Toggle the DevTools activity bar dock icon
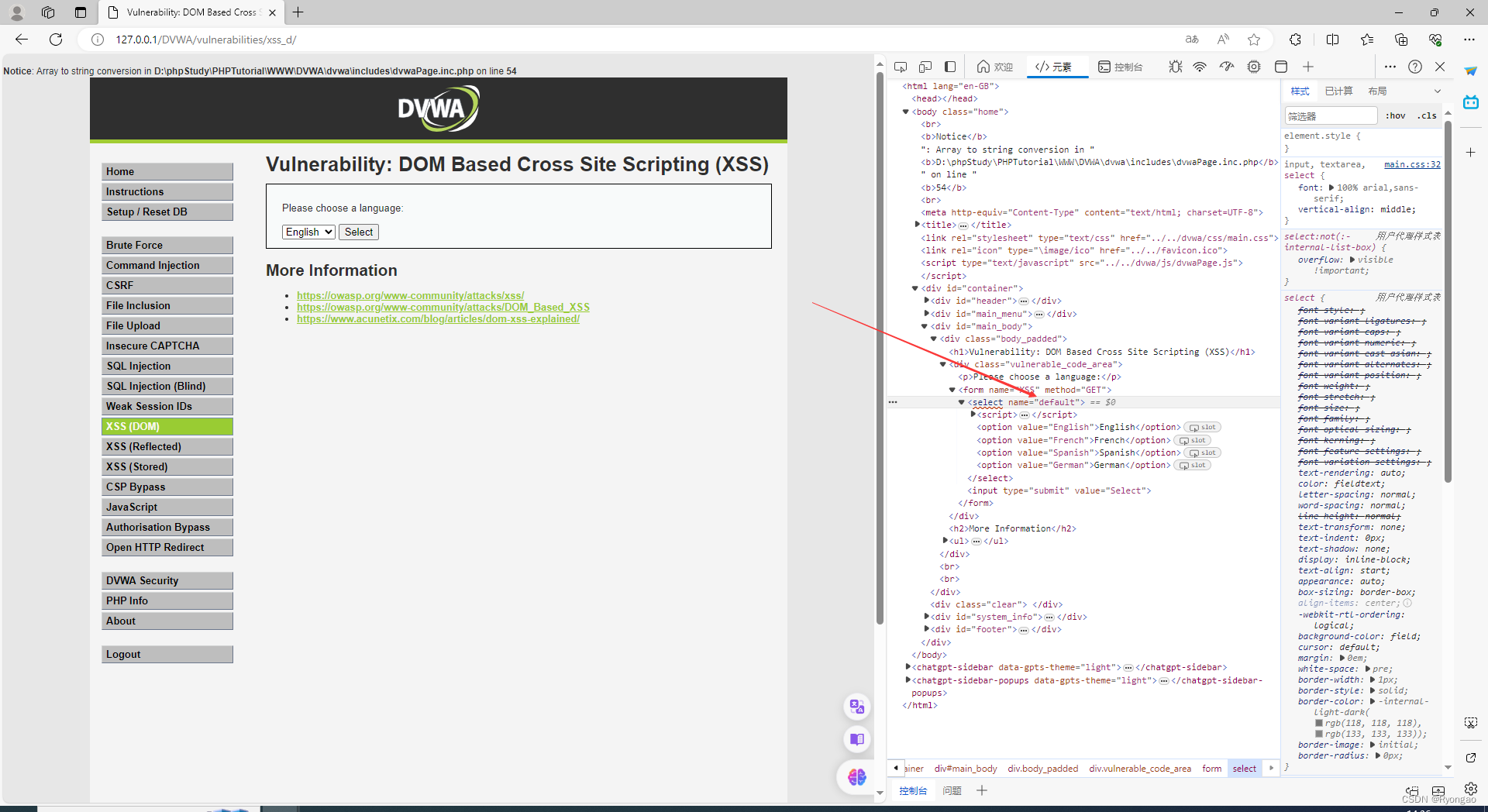The image size is (1488, 812). click(x=950, y=67)
